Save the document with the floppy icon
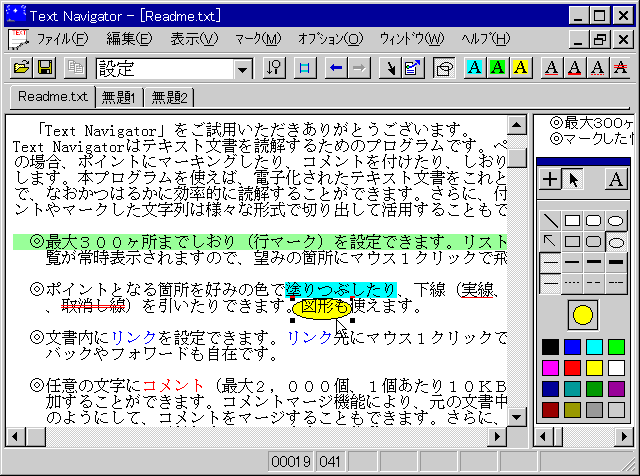 pos(45,68)
